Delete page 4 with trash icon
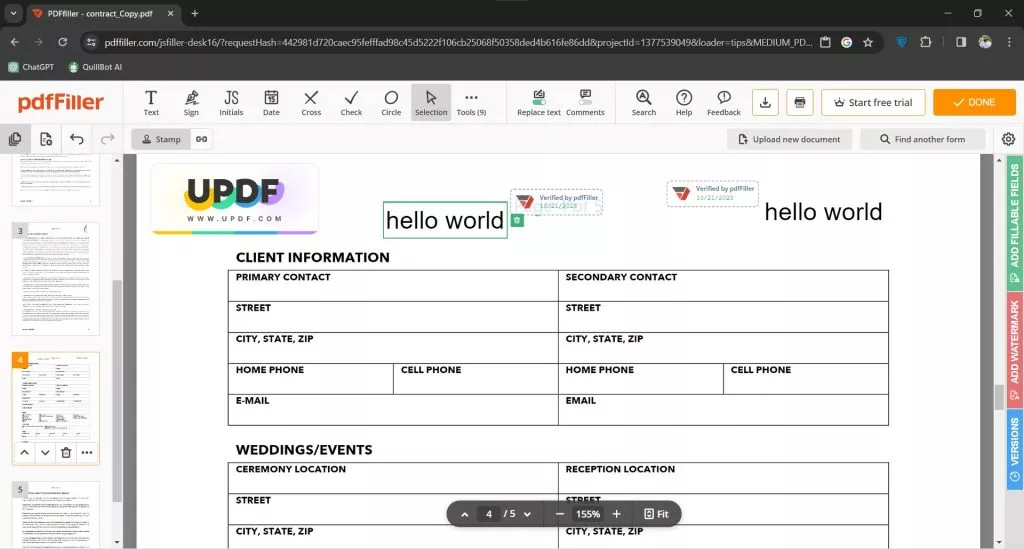The height and width of the screenshot is (549, 1024). (66, 452)
